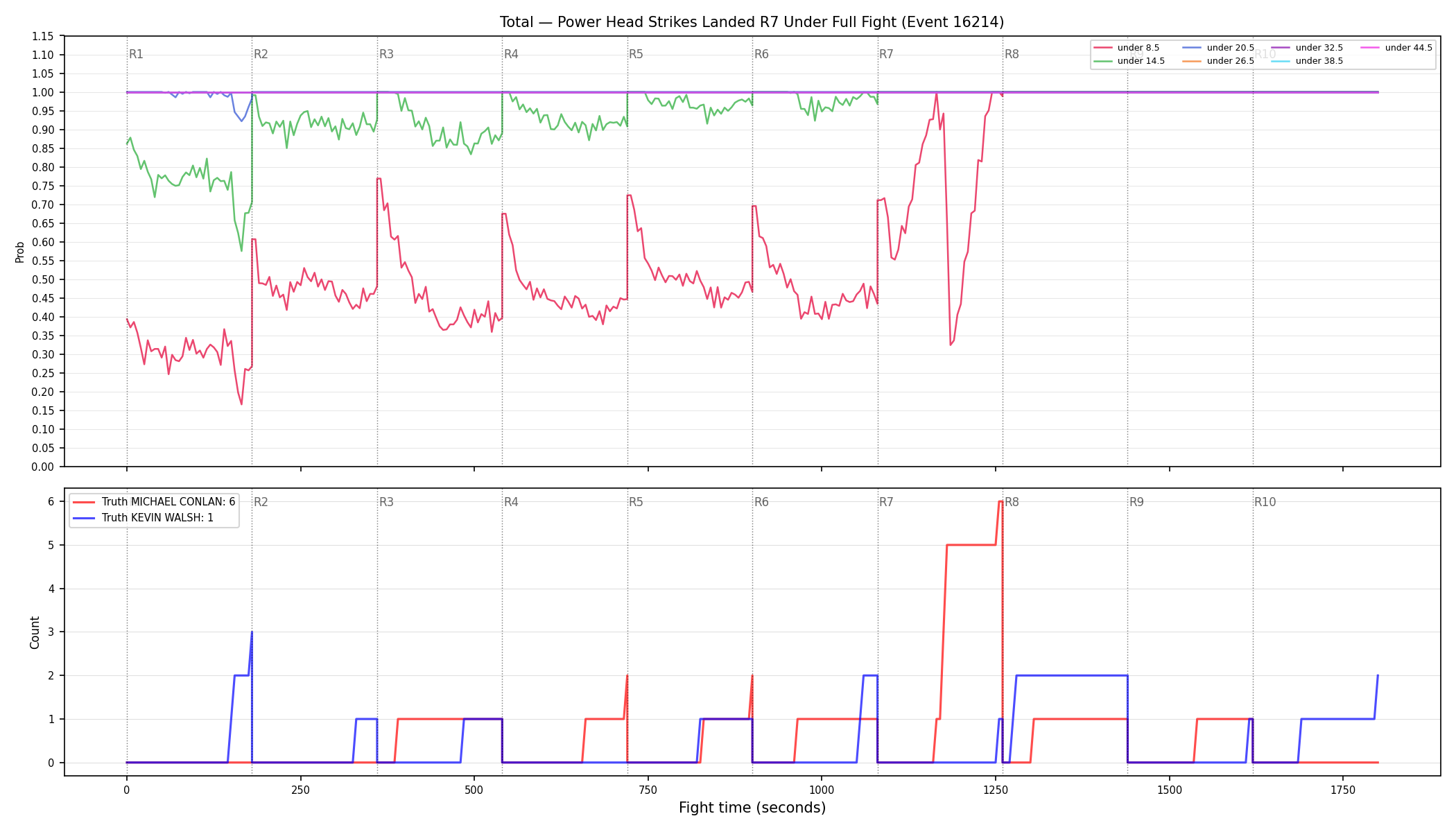Viewport: 1456px width, 832px height.
Task: Click the 1.15 tick on the Prob axis
Action: [x=43, y=36]
